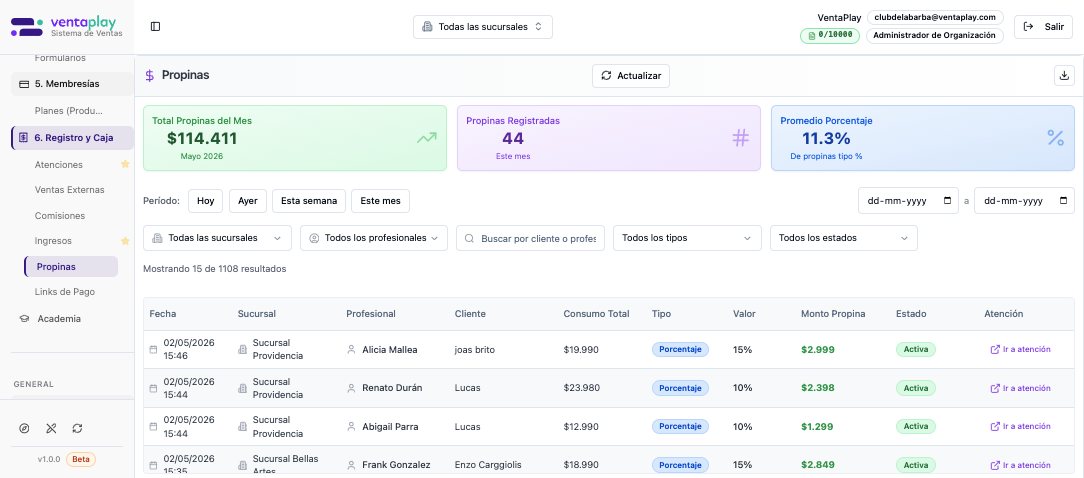Click the client name Enzo Carggiolis

(x=488, y=466)
